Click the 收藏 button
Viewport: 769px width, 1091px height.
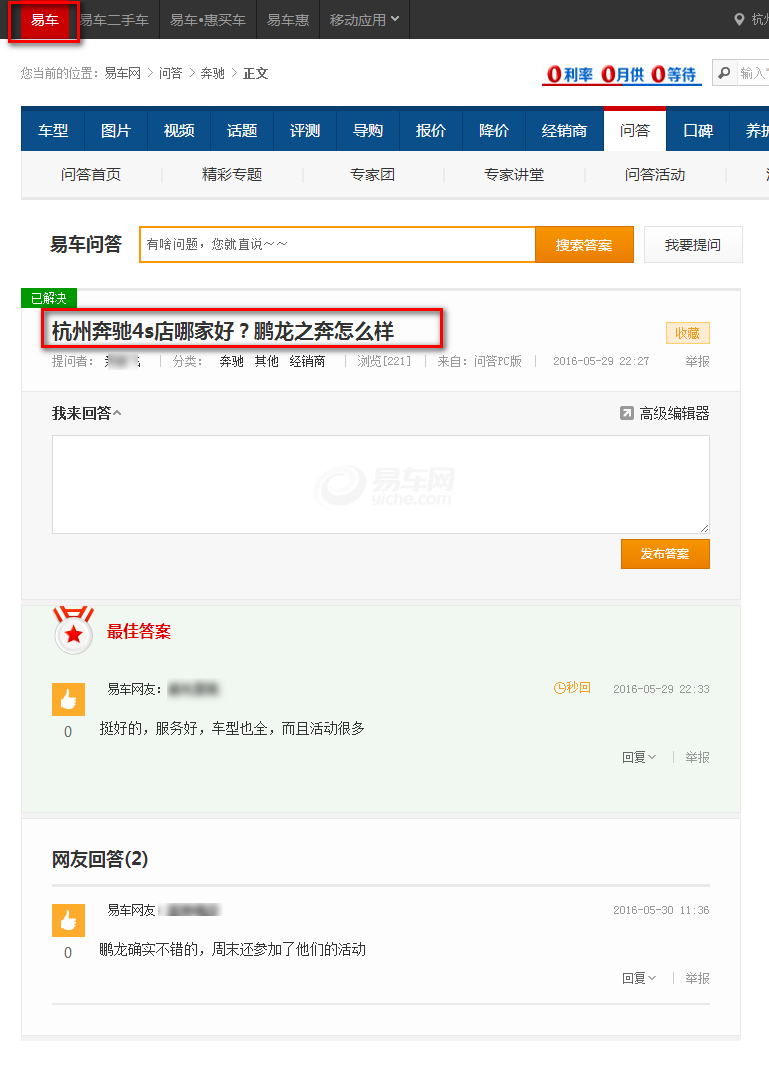[x=688, y=333]
